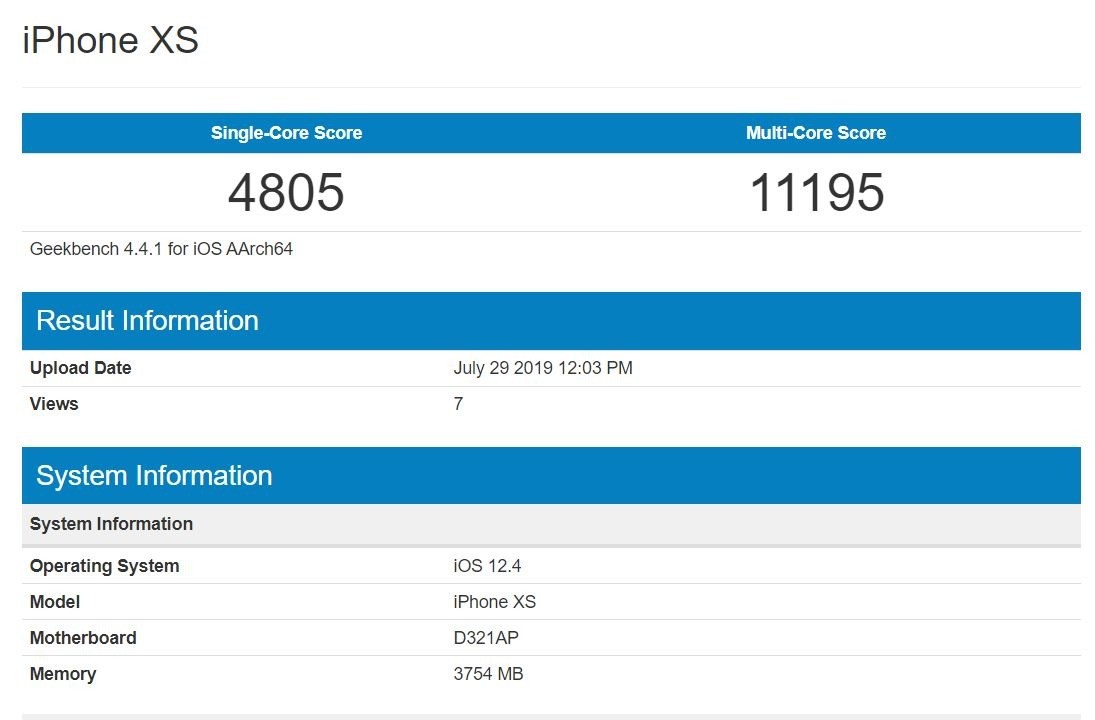The width and height of the screenshot is (1095, 720).
Task: Click the 3754 MB memory value
Action: 488,674
